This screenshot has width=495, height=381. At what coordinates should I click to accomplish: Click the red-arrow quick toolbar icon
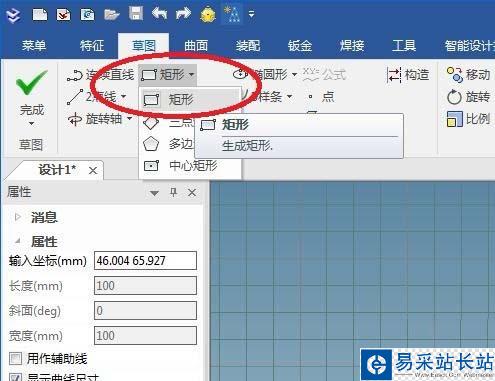63,15
